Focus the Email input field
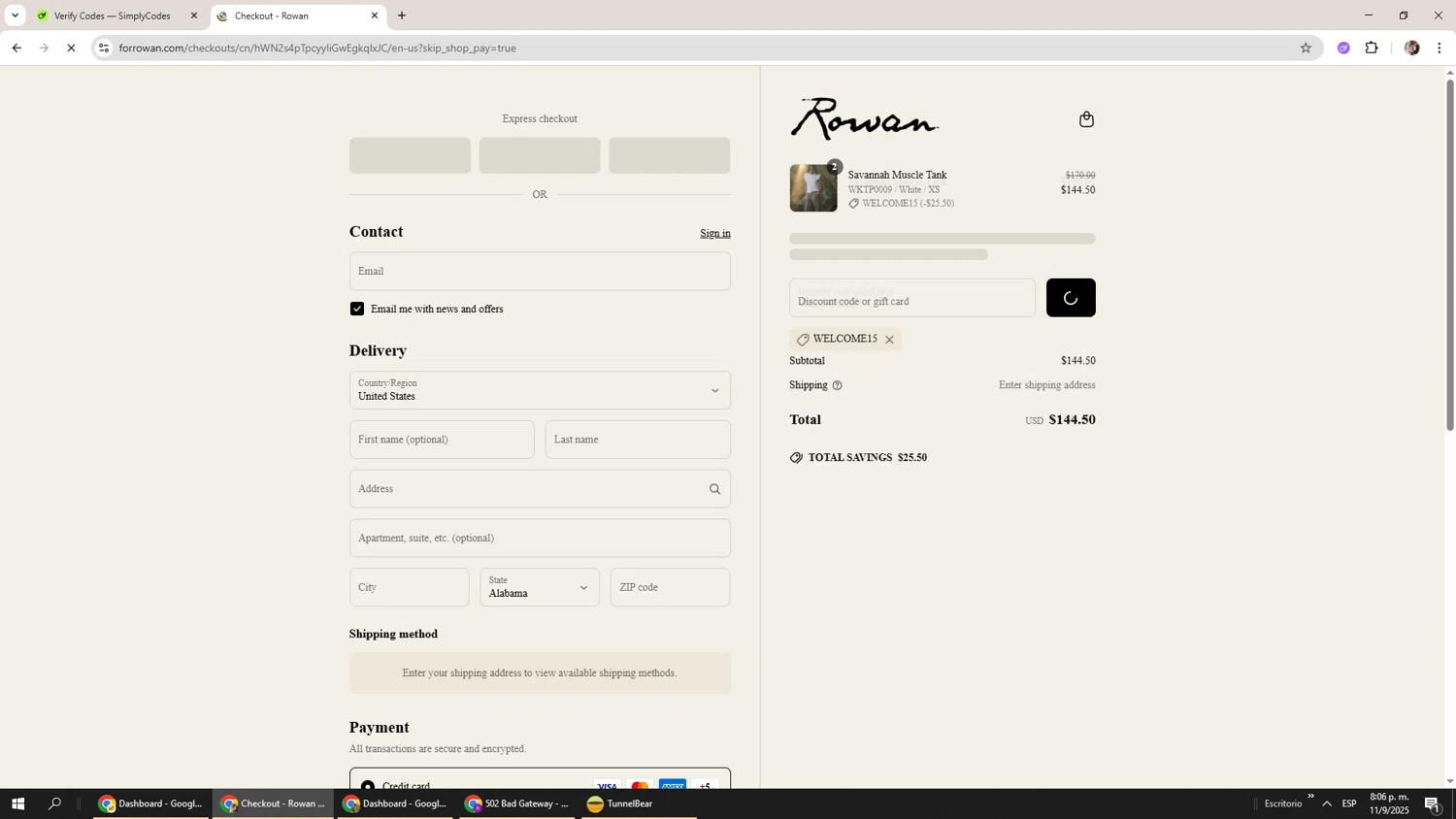 tap(540, 271)
